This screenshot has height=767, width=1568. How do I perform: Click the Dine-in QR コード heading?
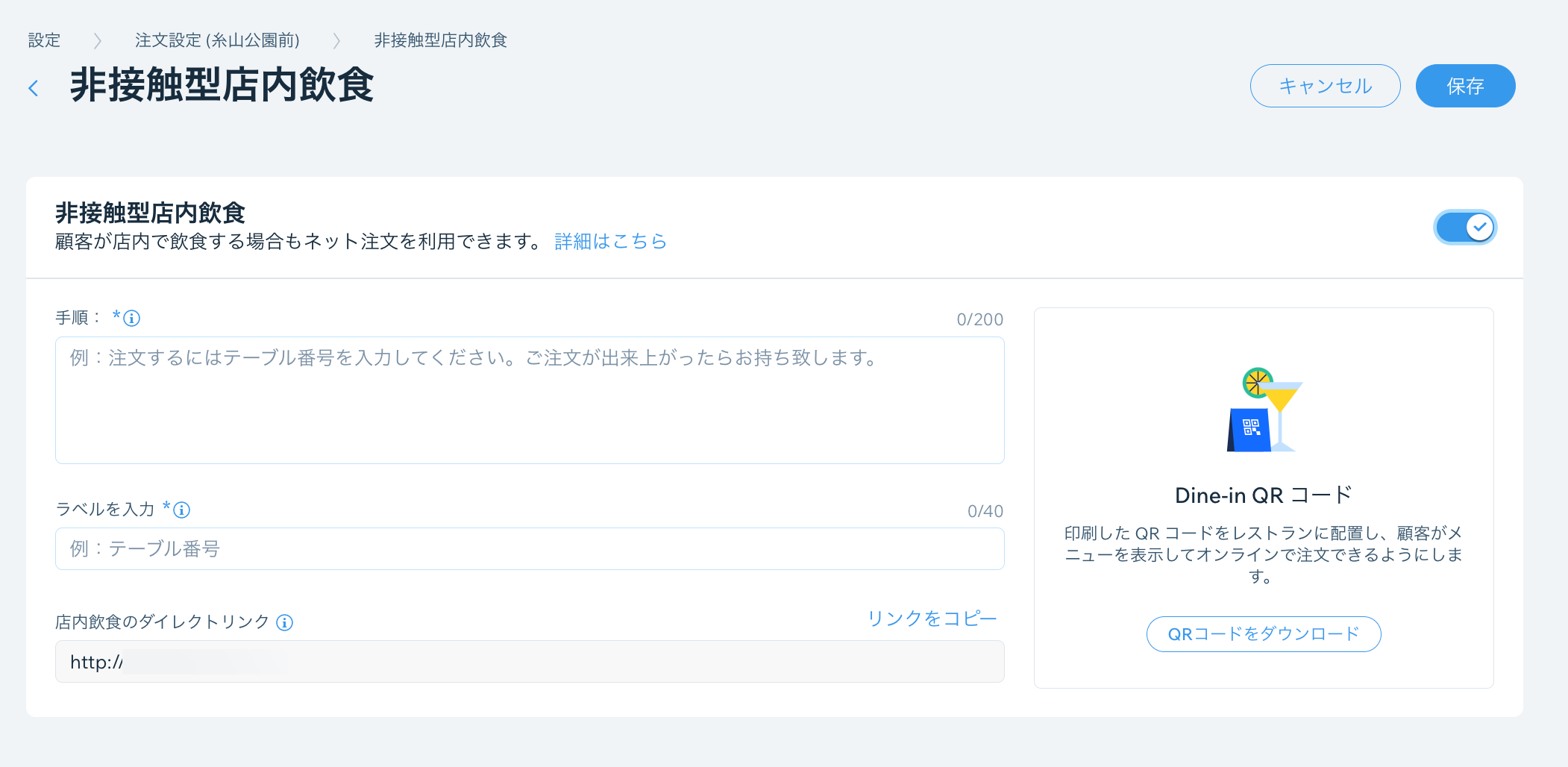coord(1263,495)
